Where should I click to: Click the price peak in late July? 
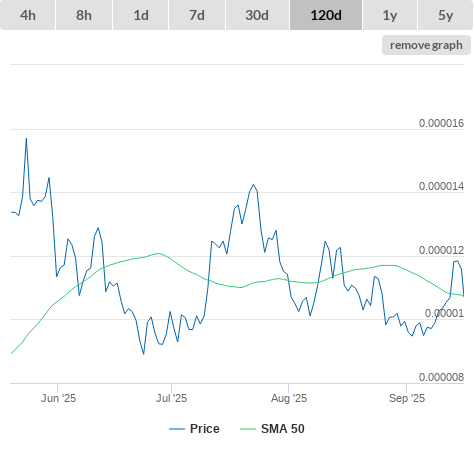253,184
